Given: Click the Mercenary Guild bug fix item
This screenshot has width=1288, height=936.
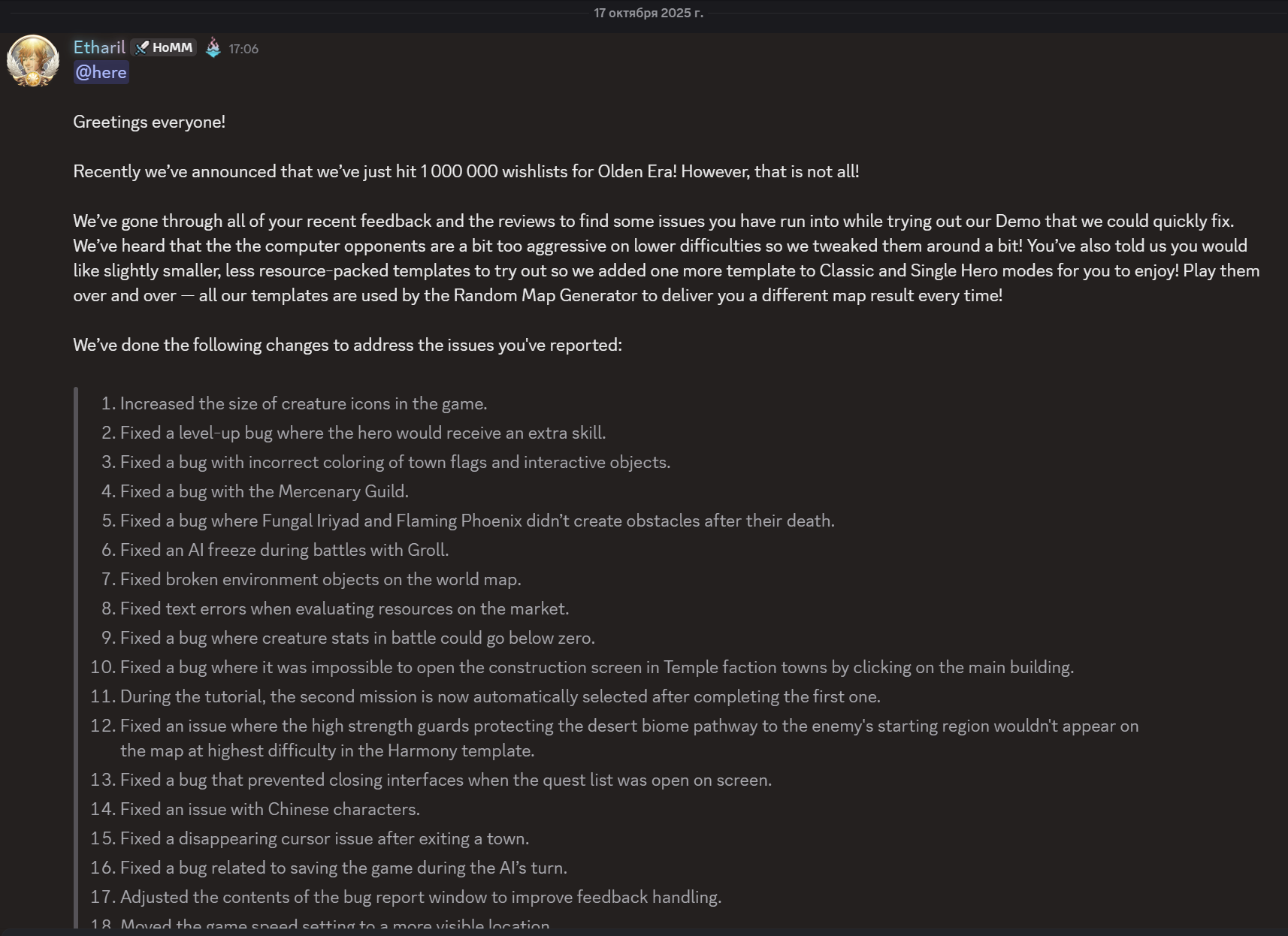Looking at the screenshot, I should tap(264, 491).
